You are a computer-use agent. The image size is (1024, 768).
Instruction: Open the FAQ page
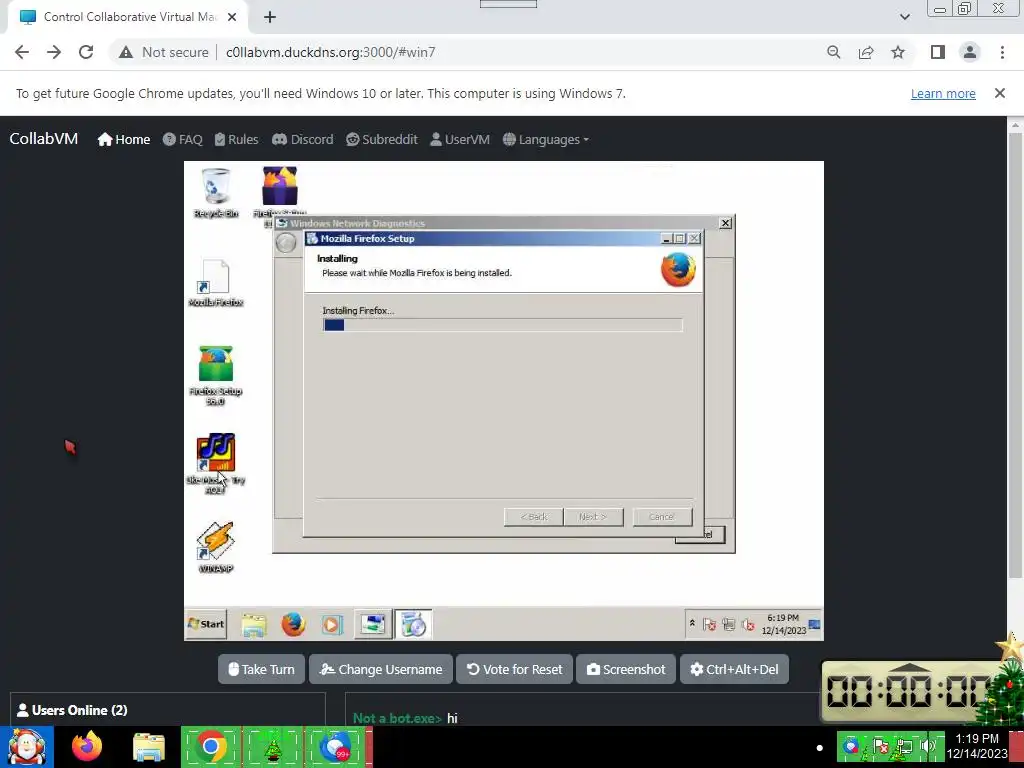click(x=183, y=139)
